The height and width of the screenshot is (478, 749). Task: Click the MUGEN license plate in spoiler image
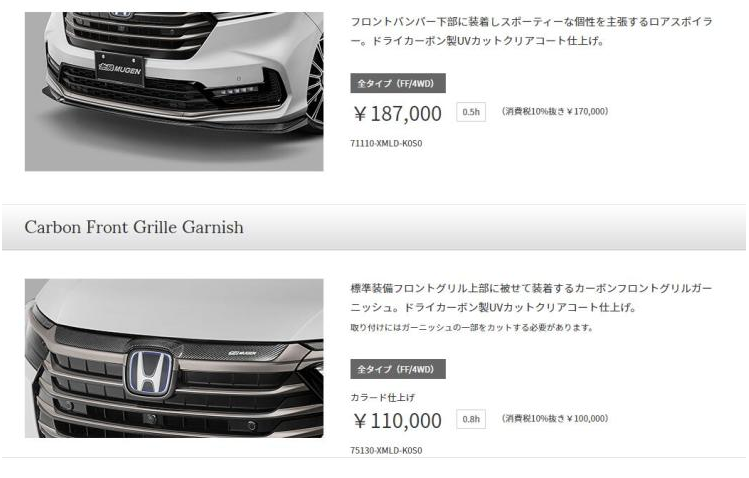120,68
